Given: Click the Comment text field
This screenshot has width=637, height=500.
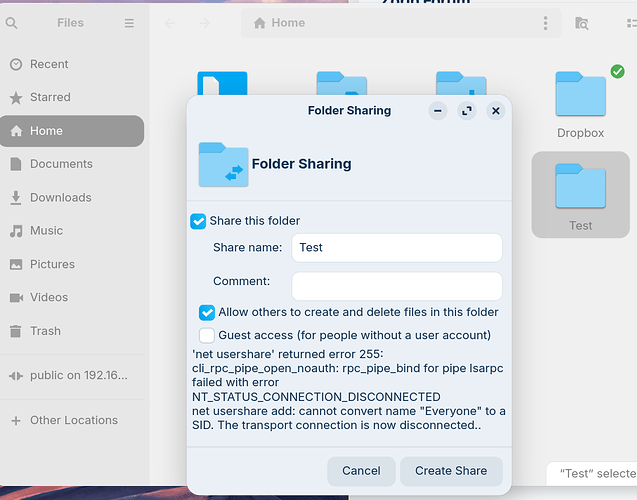Looking at the screenshot, I should (396, 286).
